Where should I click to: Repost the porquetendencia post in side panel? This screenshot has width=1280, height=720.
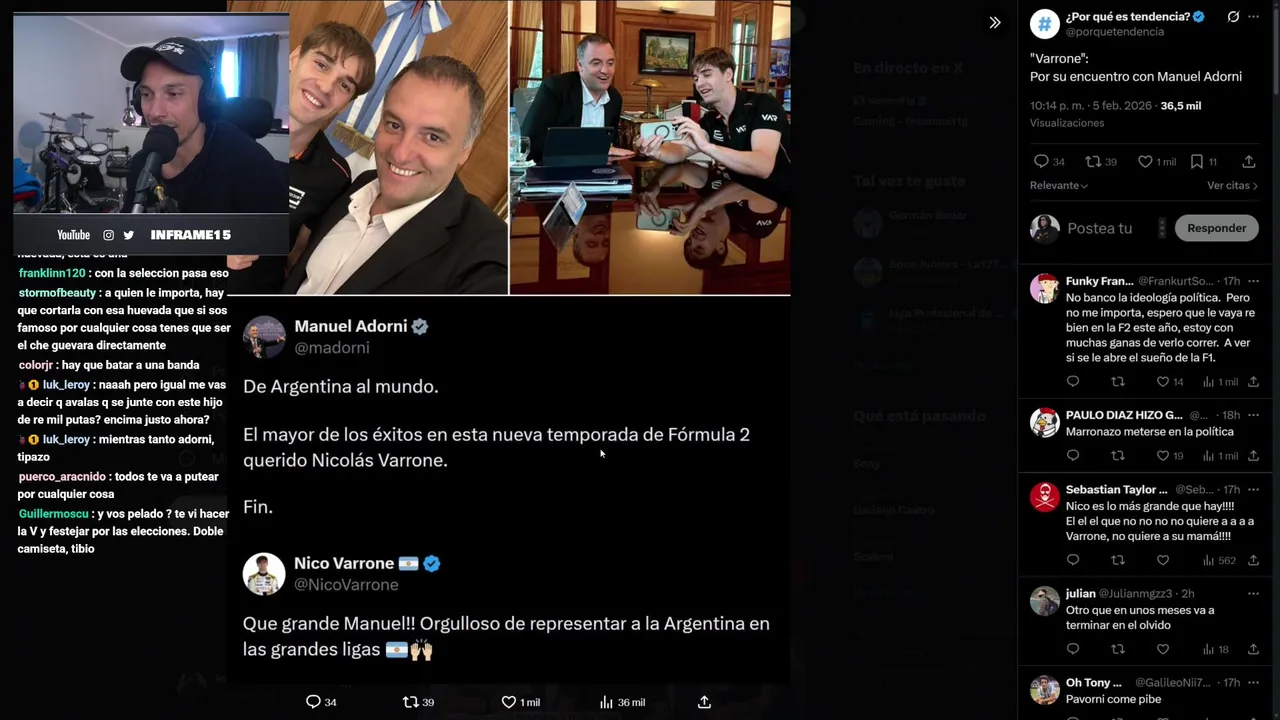pyautogui.click(x=1093, y=161)
